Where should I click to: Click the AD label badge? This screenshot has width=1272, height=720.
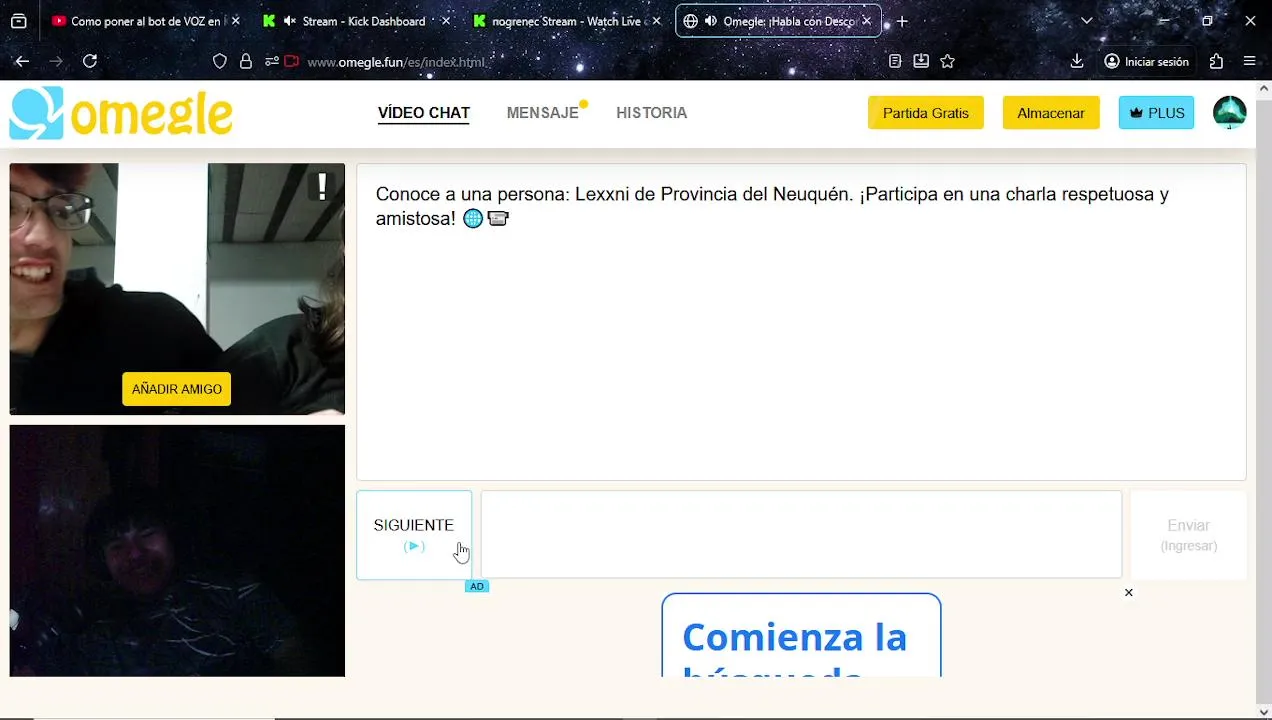click(477, 586)
